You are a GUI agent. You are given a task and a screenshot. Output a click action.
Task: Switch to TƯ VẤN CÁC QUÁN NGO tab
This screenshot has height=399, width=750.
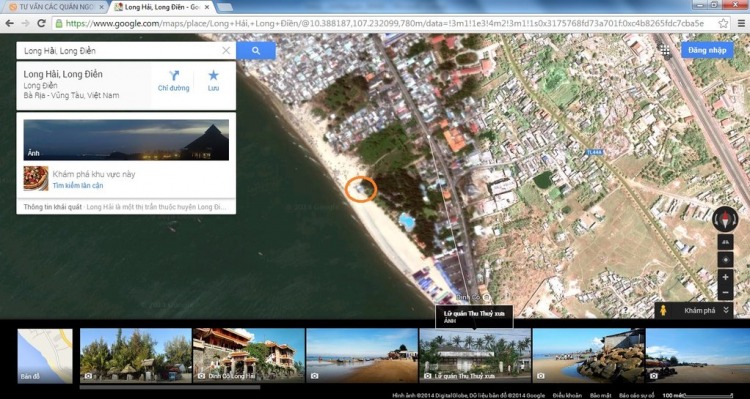[56, 7]
